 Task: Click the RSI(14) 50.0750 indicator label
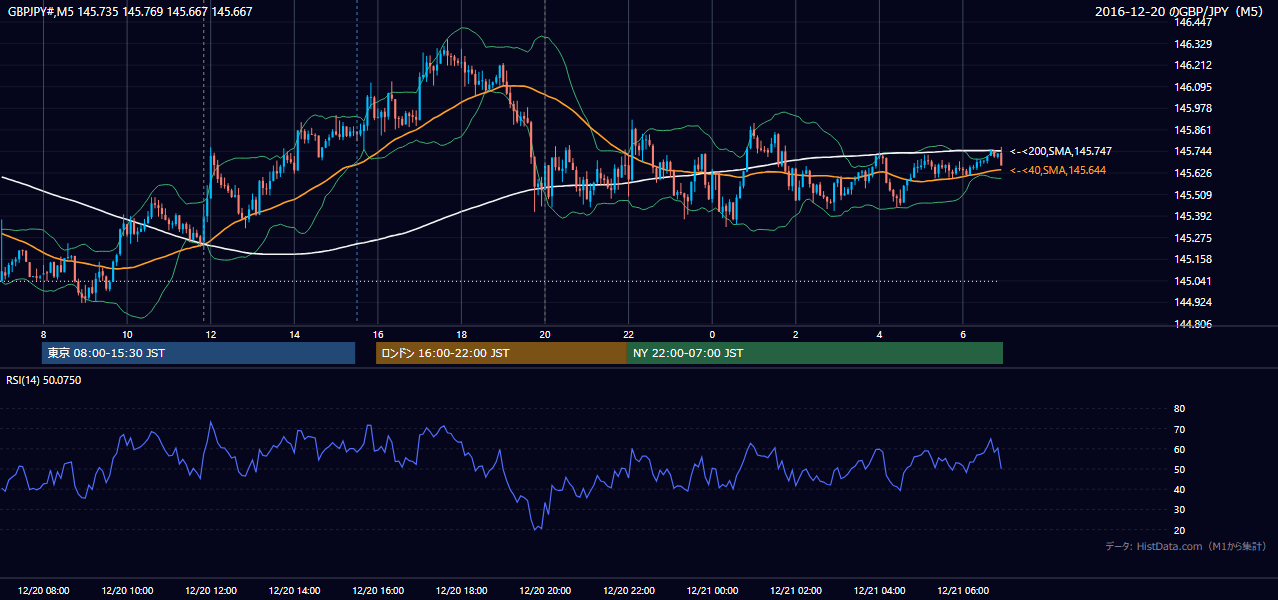point(43,380)
